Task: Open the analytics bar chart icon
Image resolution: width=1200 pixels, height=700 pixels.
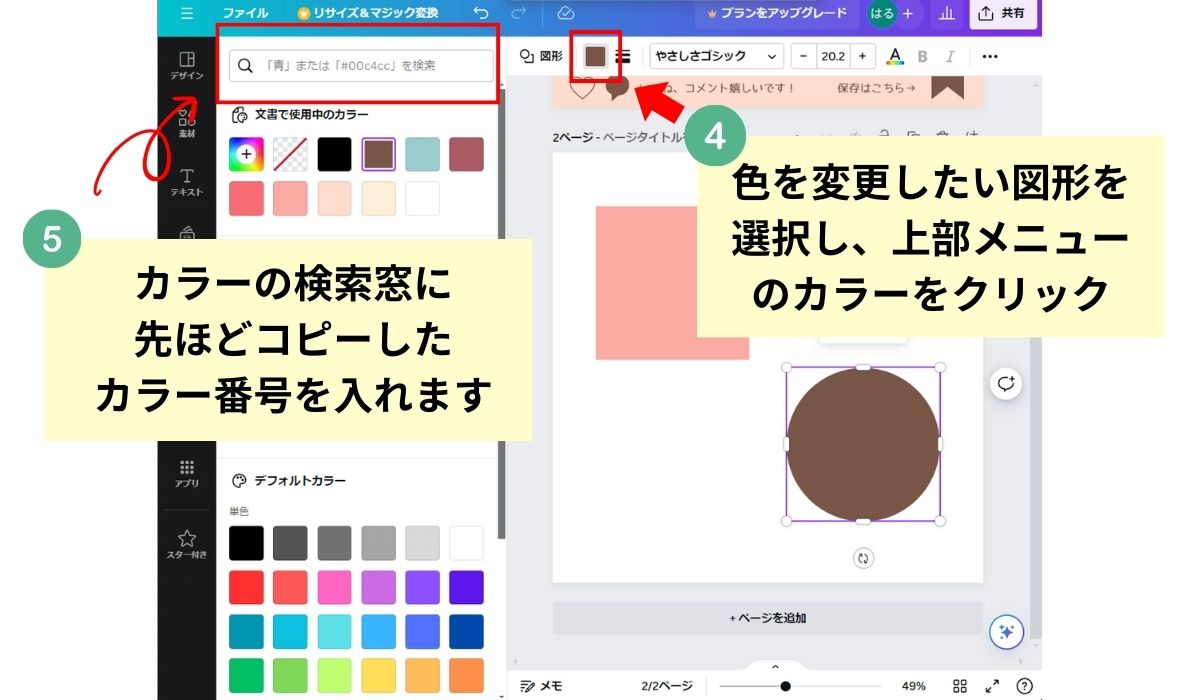Action: click(x=945, y=13)
